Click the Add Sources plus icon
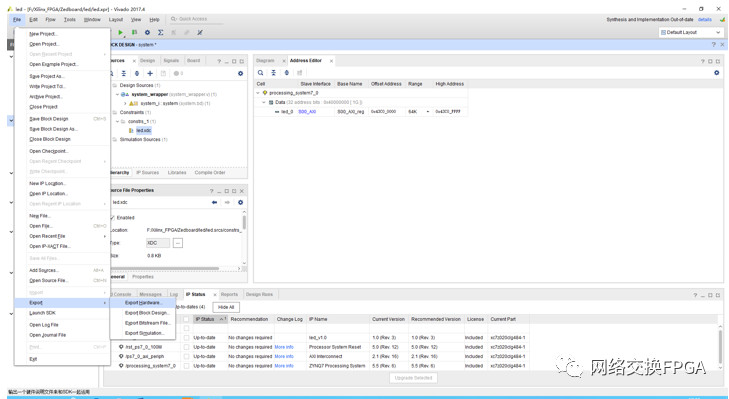 click(x=150, y=73)
